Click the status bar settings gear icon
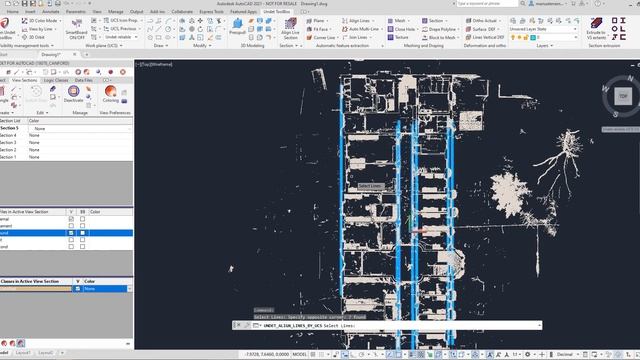This screenshot has height=360, width=640. [x=527, y=354]
